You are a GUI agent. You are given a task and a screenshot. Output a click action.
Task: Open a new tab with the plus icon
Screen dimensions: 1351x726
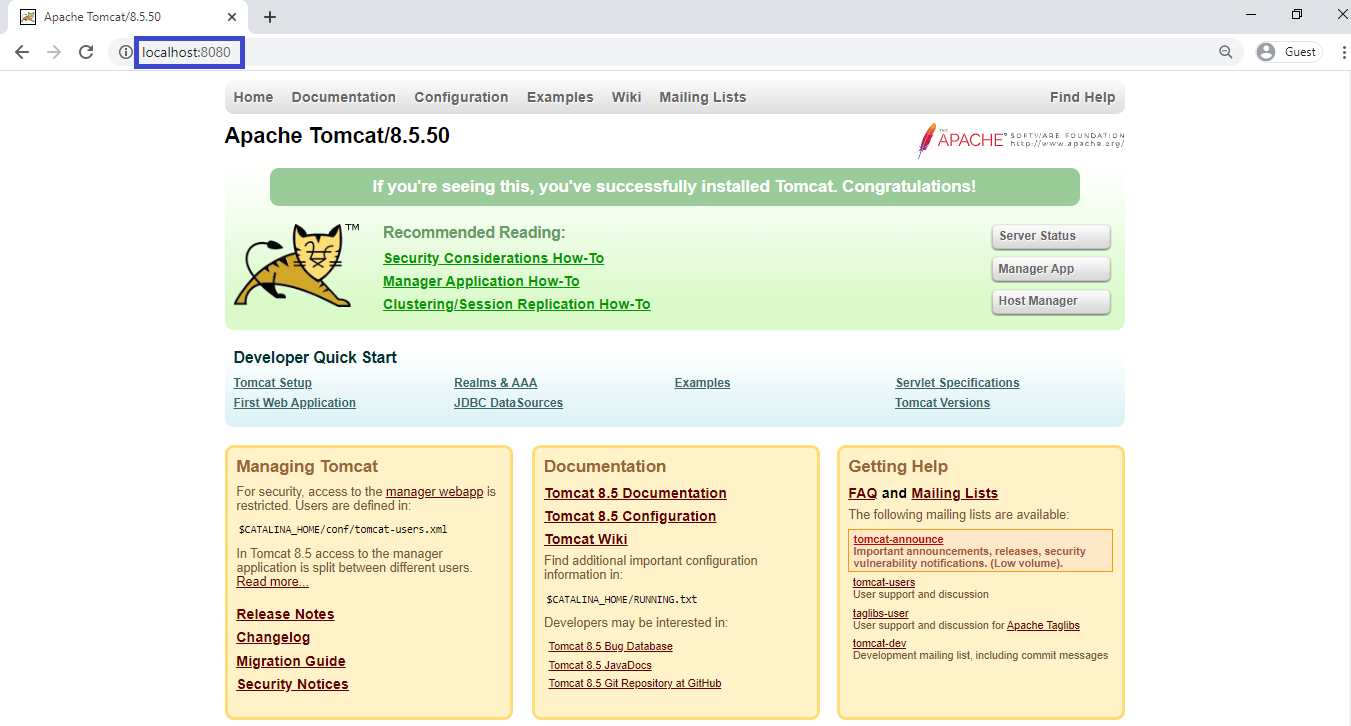point(270,17)
